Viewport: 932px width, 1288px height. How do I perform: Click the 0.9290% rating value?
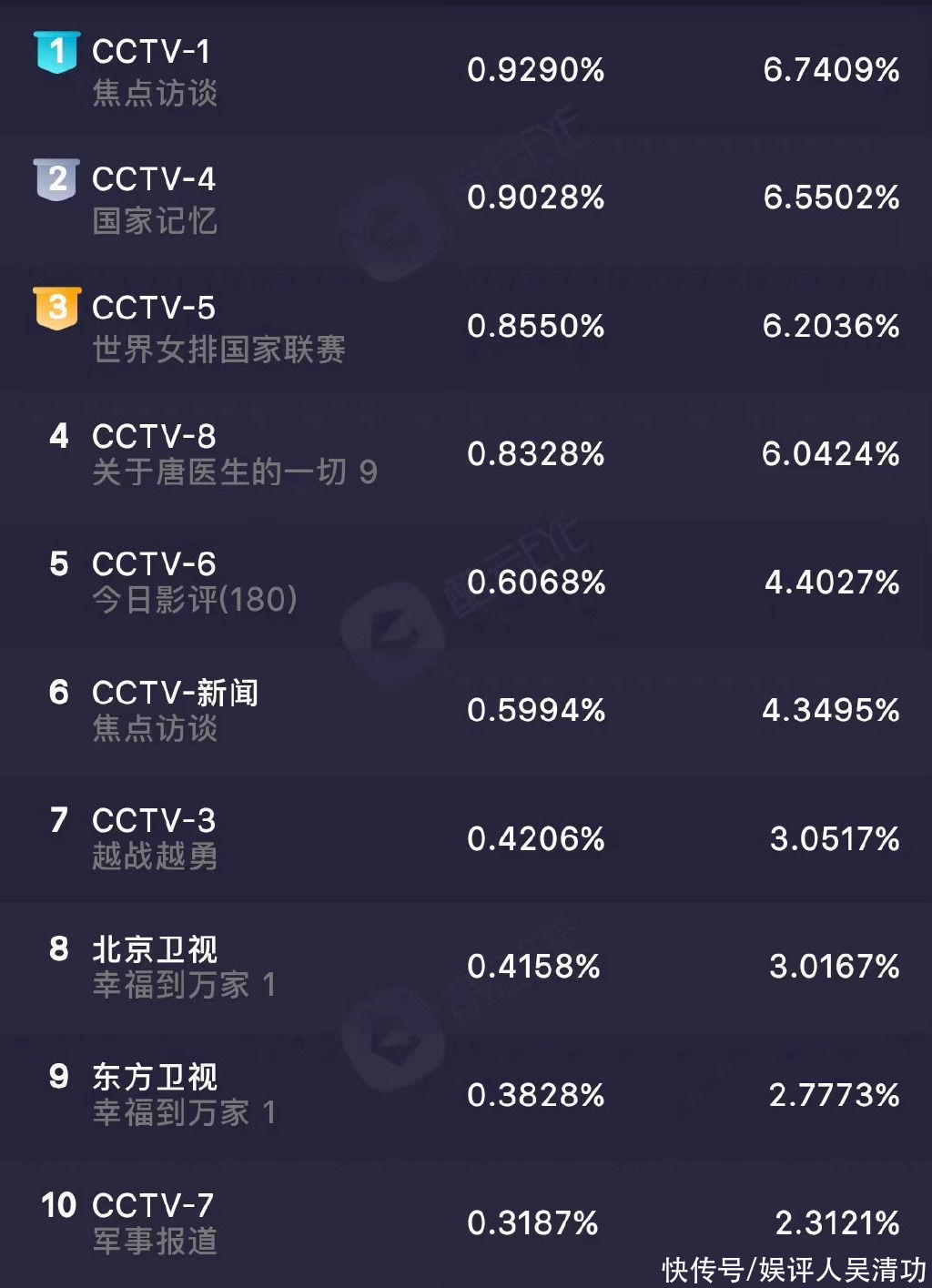536,70
